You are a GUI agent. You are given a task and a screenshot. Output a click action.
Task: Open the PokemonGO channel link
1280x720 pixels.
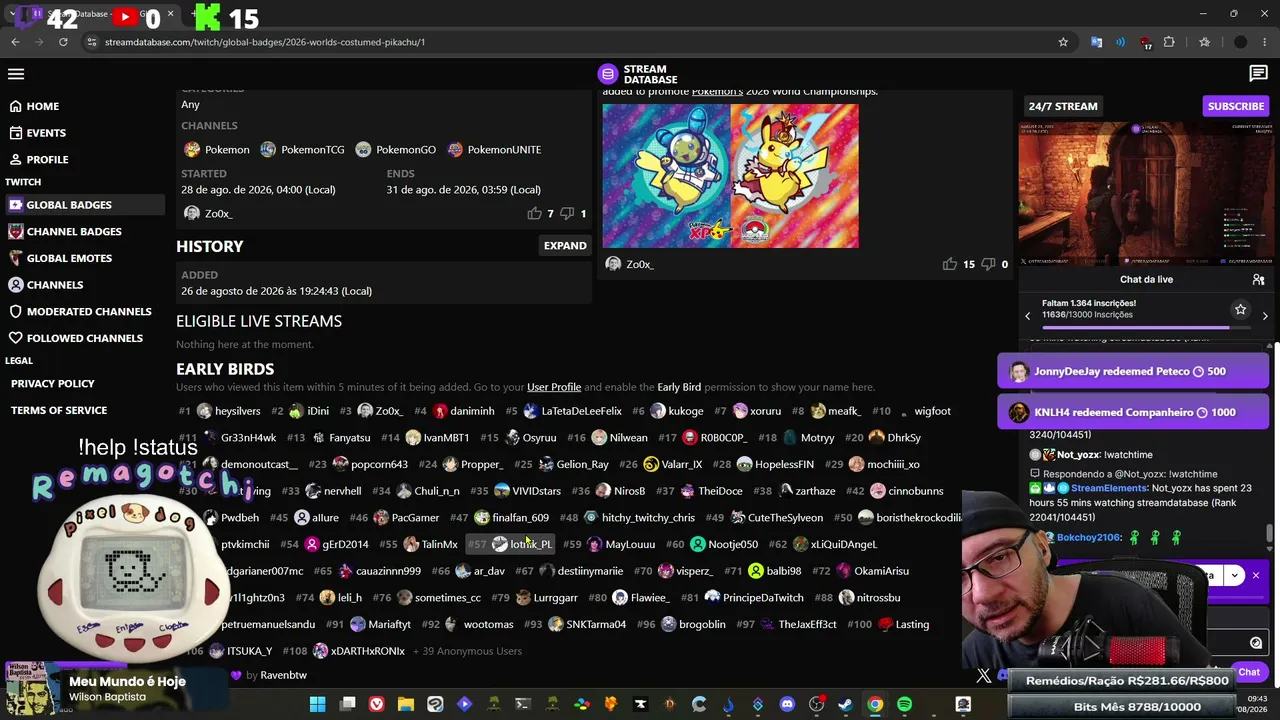[395, 150]
